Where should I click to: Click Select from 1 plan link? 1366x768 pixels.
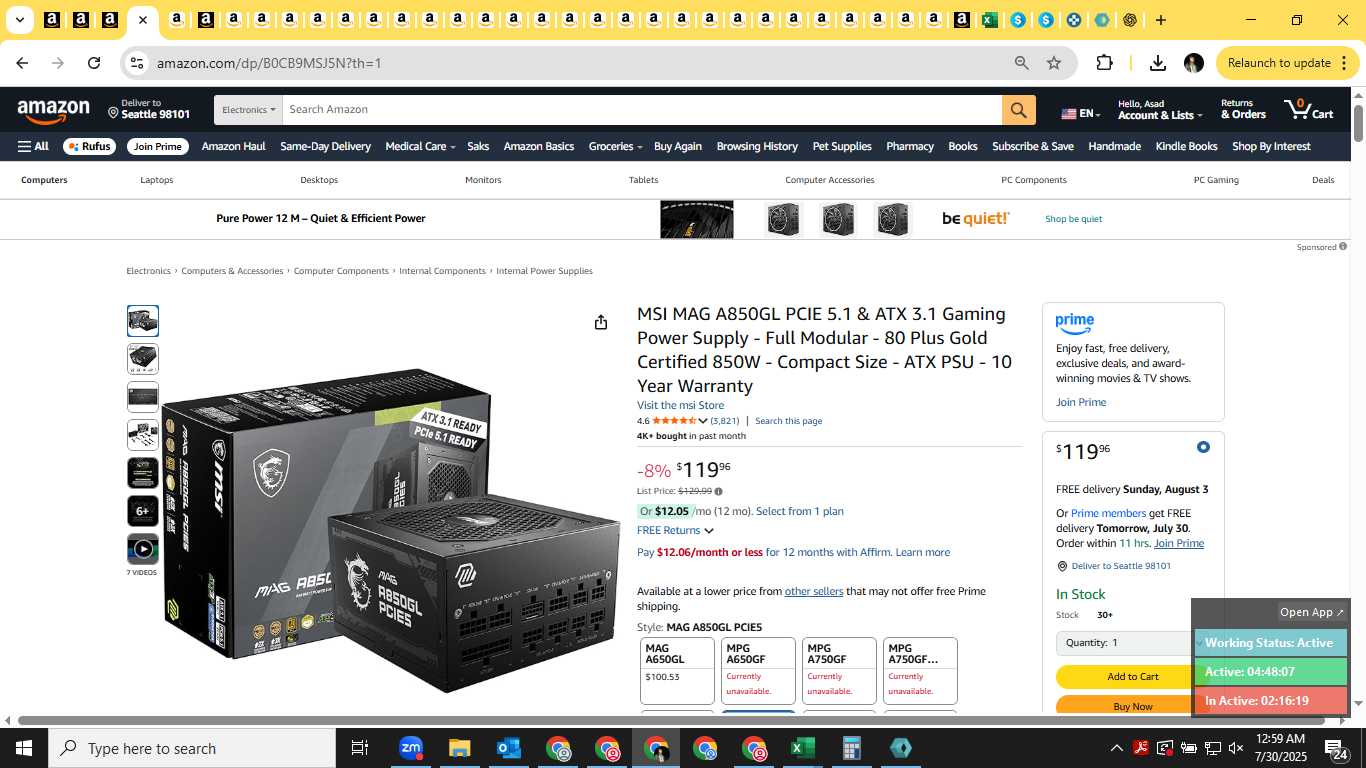[x=800, y=511]
